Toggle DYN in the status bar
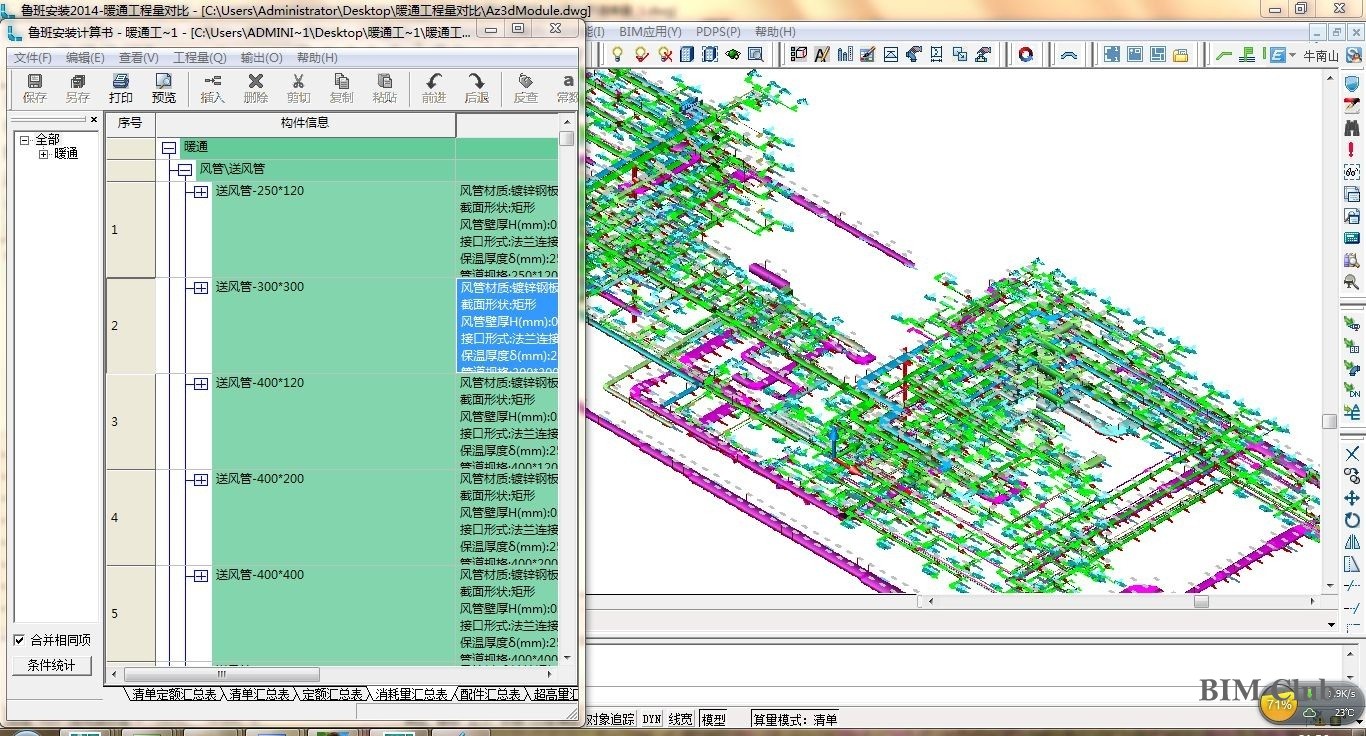This screenshot has width=1366, height=736. tap(651, 719)
